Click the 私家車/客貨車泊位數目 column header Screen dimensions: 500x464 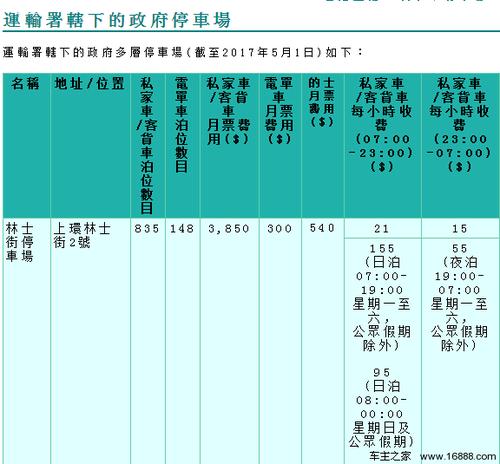tap(147, 146)
